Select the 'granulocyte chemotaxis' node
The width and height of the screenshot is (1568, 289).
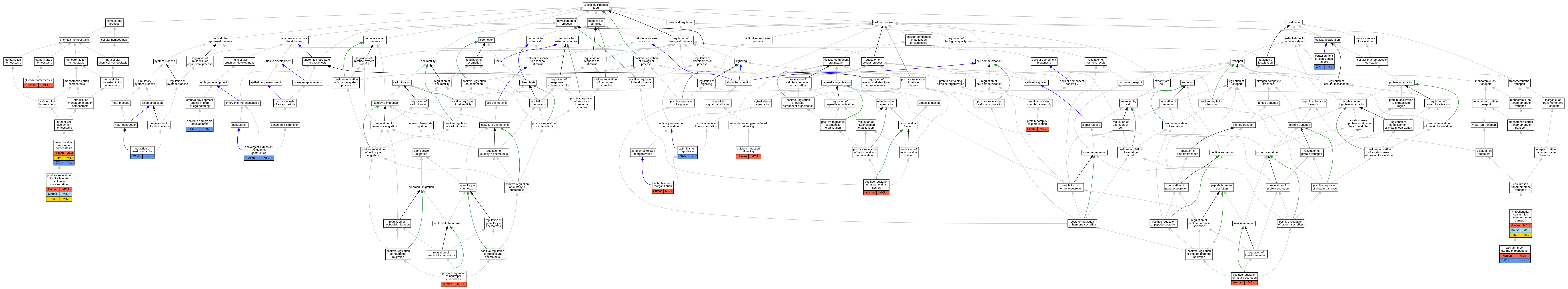pos(467,187)
